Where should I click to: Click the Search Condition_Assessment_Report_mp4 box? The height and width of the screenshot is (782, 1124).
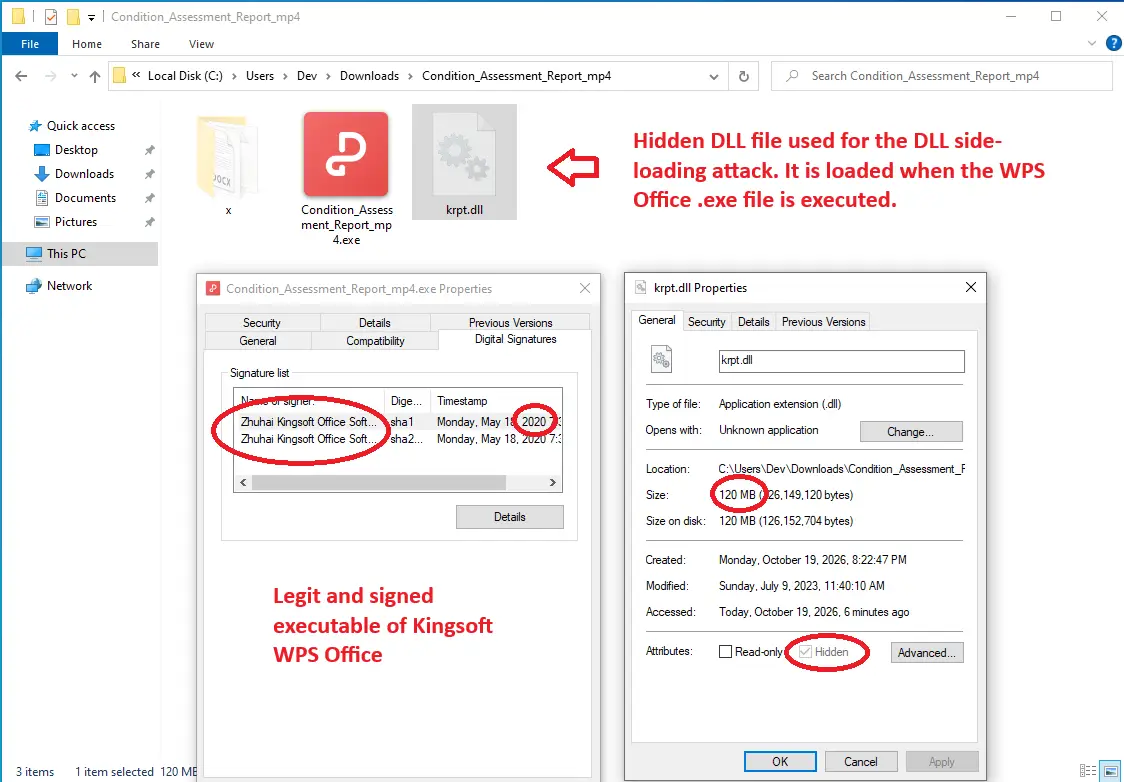click(x=942, y=76)
